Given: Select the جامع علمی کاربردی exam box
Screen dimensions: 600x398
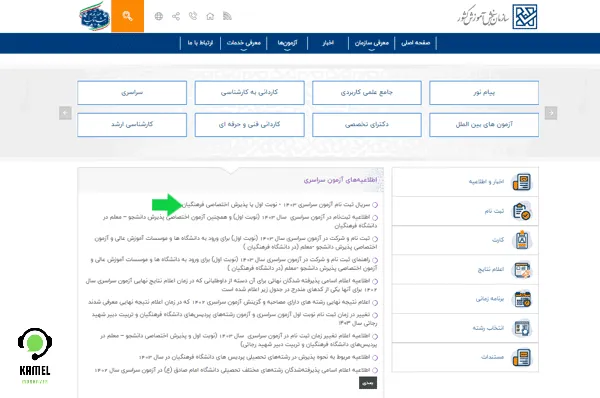Looking at the screenshot, I should click(367, 93).
